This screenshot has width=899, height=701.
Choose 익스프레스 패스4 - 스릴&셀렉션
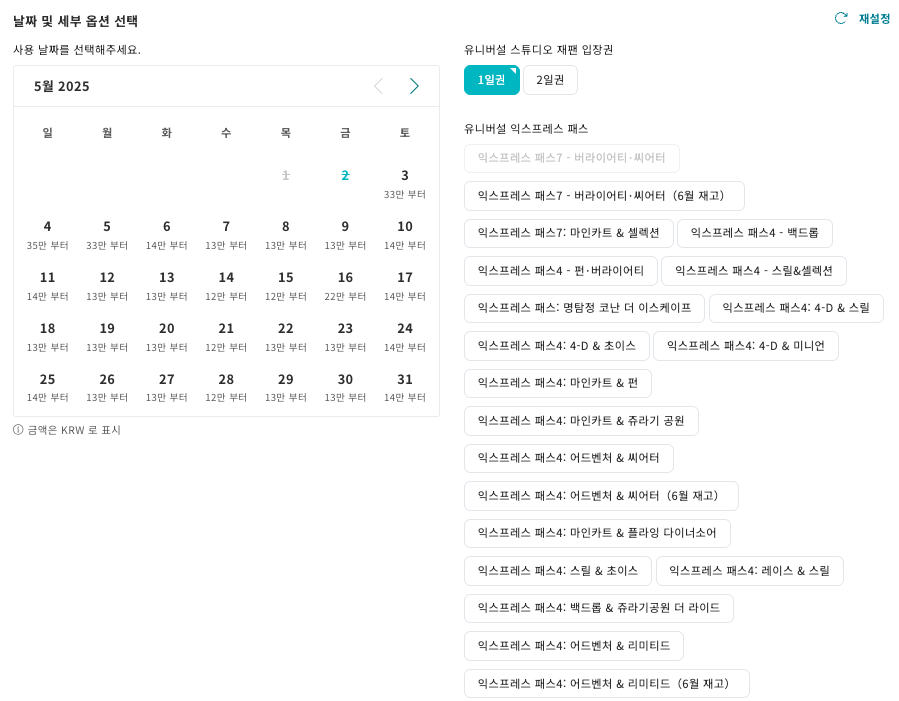[x=753, y=271]
